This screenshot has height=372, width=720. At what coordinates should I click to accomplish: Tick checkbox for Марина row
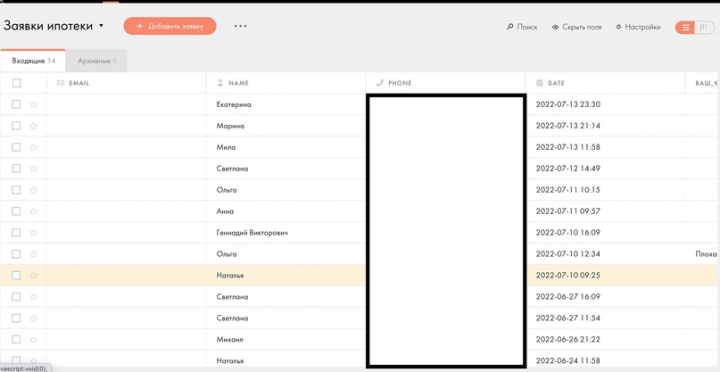(16, 126)
